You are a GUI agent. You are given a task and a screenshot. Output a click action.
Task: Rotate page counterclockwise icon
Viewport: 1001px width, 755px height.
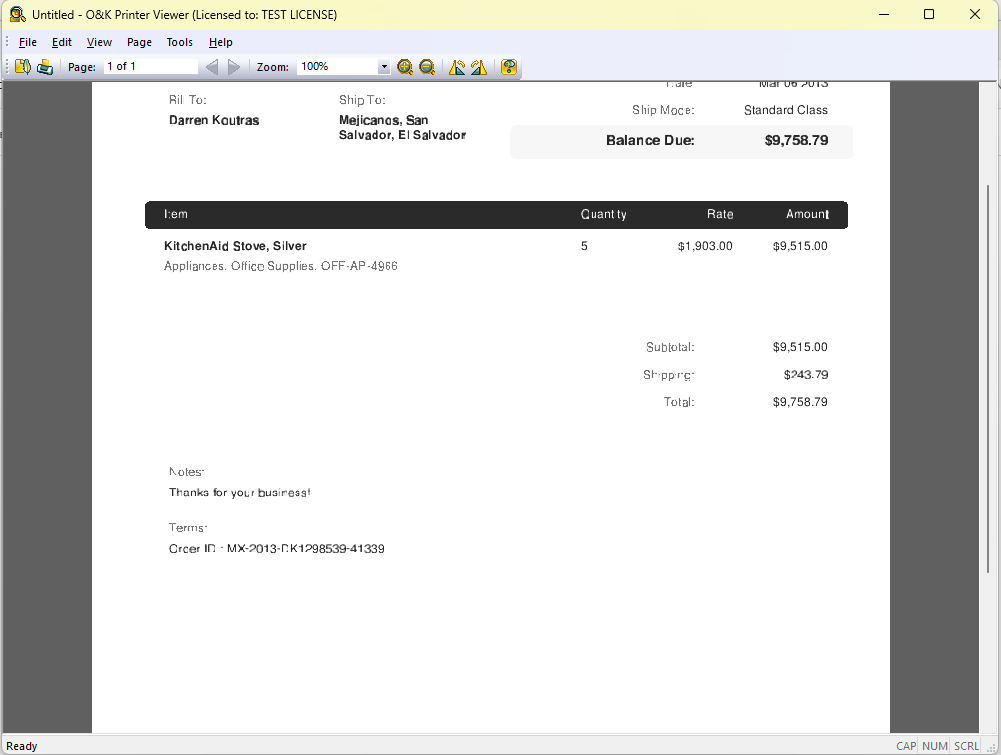point(457,67)
